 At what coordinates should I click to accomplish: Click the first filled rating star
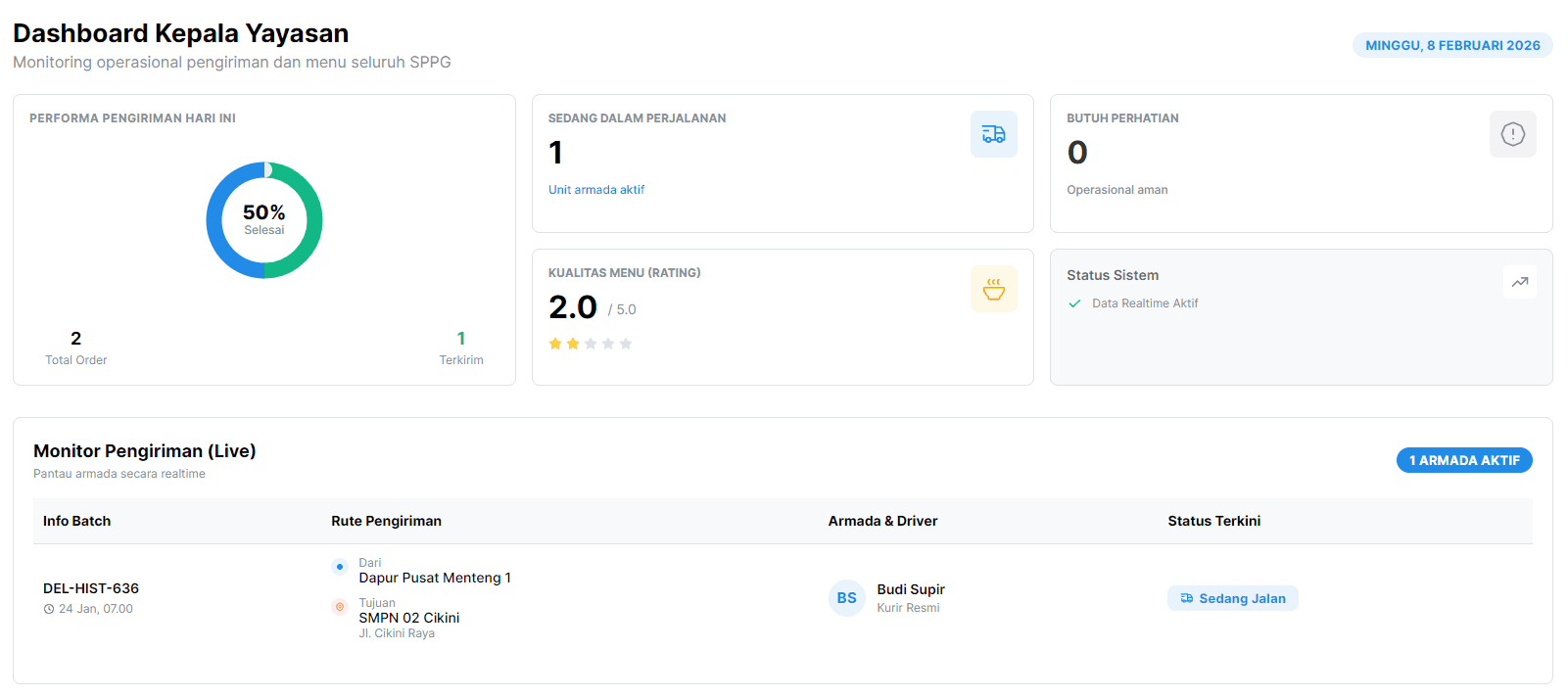point(555,344)
